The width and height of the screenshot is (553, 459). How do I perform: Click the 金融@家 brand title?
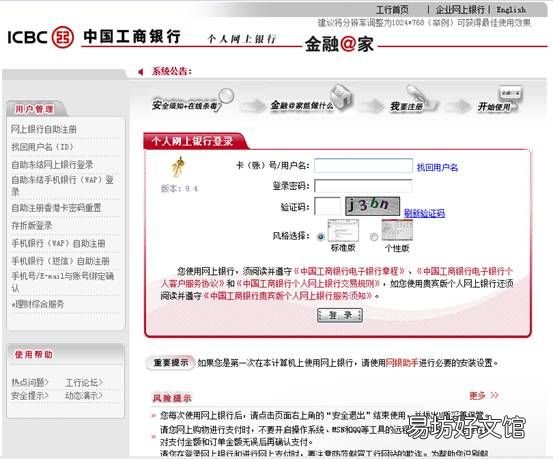339,44
